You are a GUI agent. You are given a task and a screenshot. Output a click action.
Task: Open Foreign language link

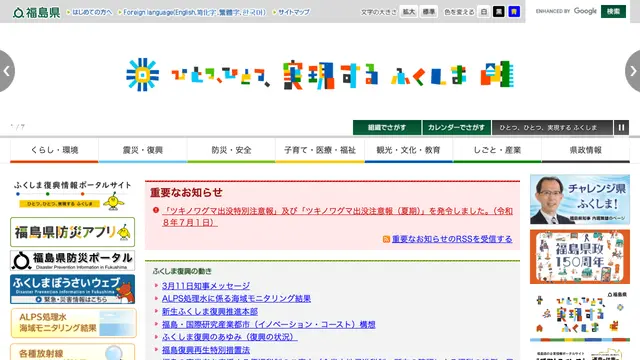194,12
